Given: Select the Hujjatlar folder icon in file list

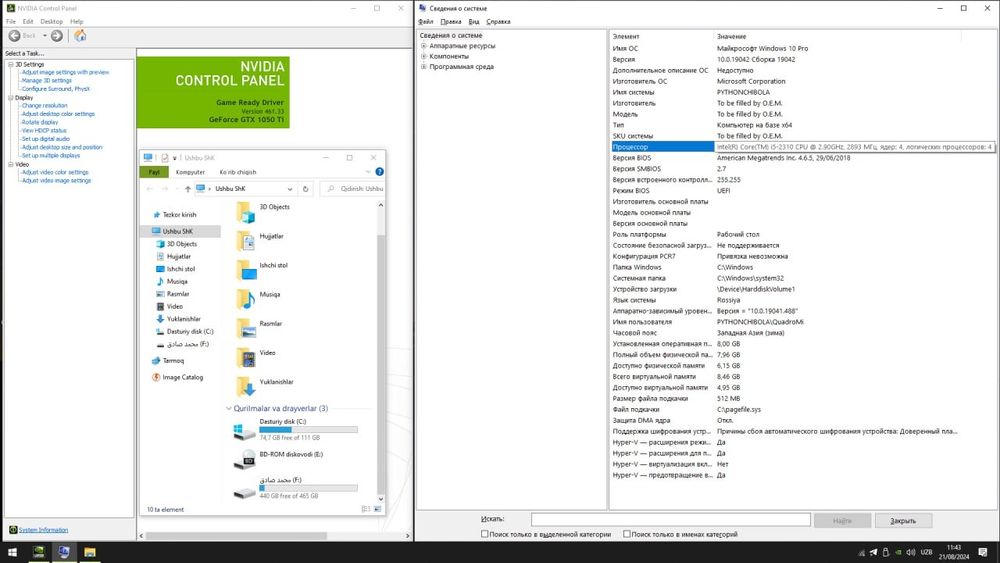Looking at the screenshot, I should [246, 241].
